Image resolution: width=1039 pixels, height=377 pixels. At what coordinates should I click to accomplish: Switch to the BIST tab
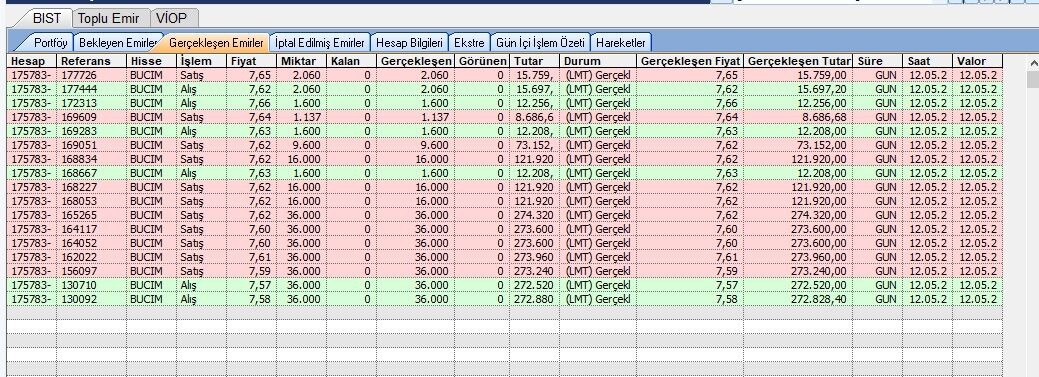[46, 18]
